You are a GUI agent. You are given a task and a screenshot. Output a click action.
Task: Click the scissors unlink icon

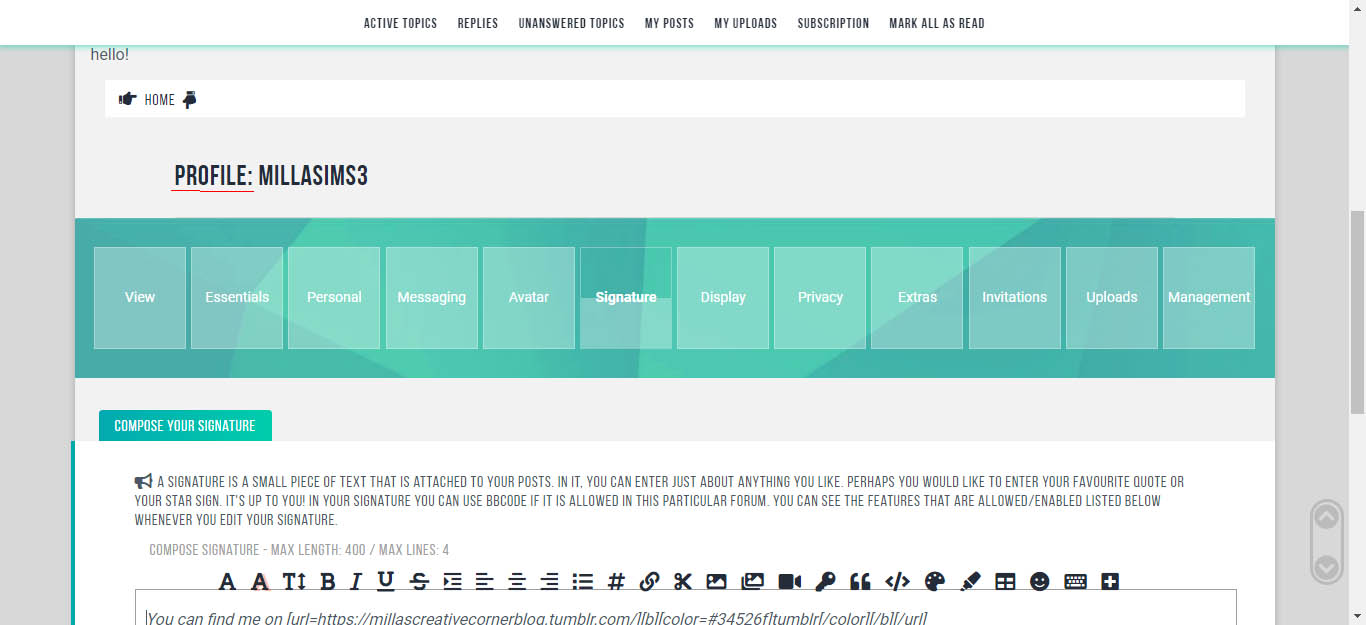tap(683, 581)
